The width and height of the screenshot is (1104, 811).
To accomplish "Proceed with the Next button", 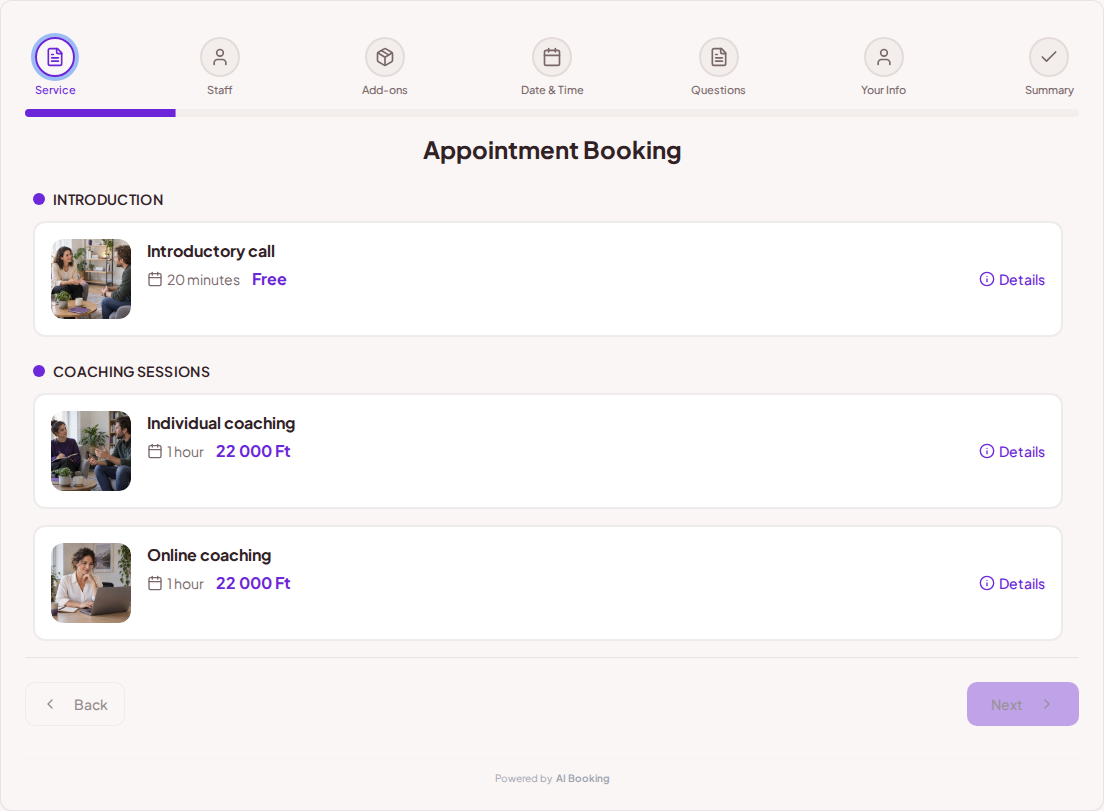I will [x=1022, y=704].
